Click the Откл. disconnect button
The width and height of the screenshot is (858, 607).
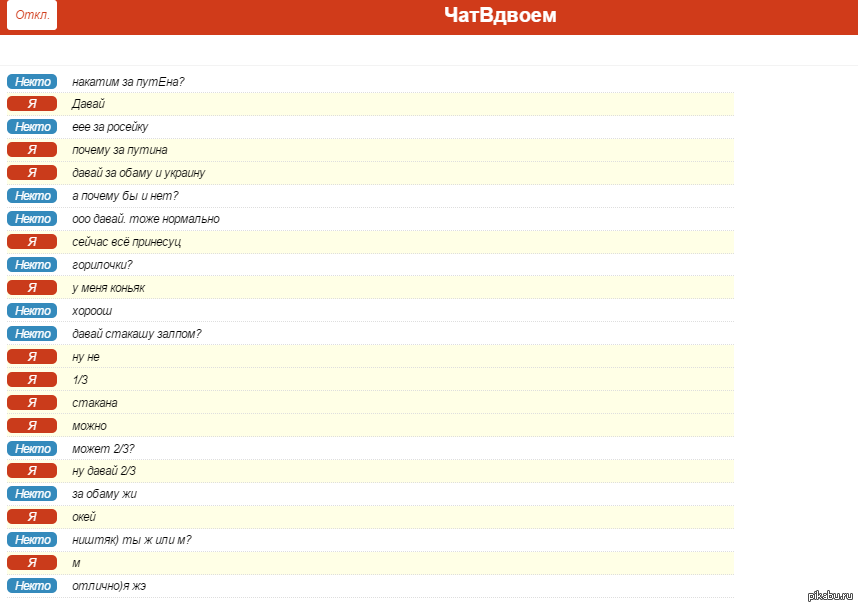coord(32,16)
